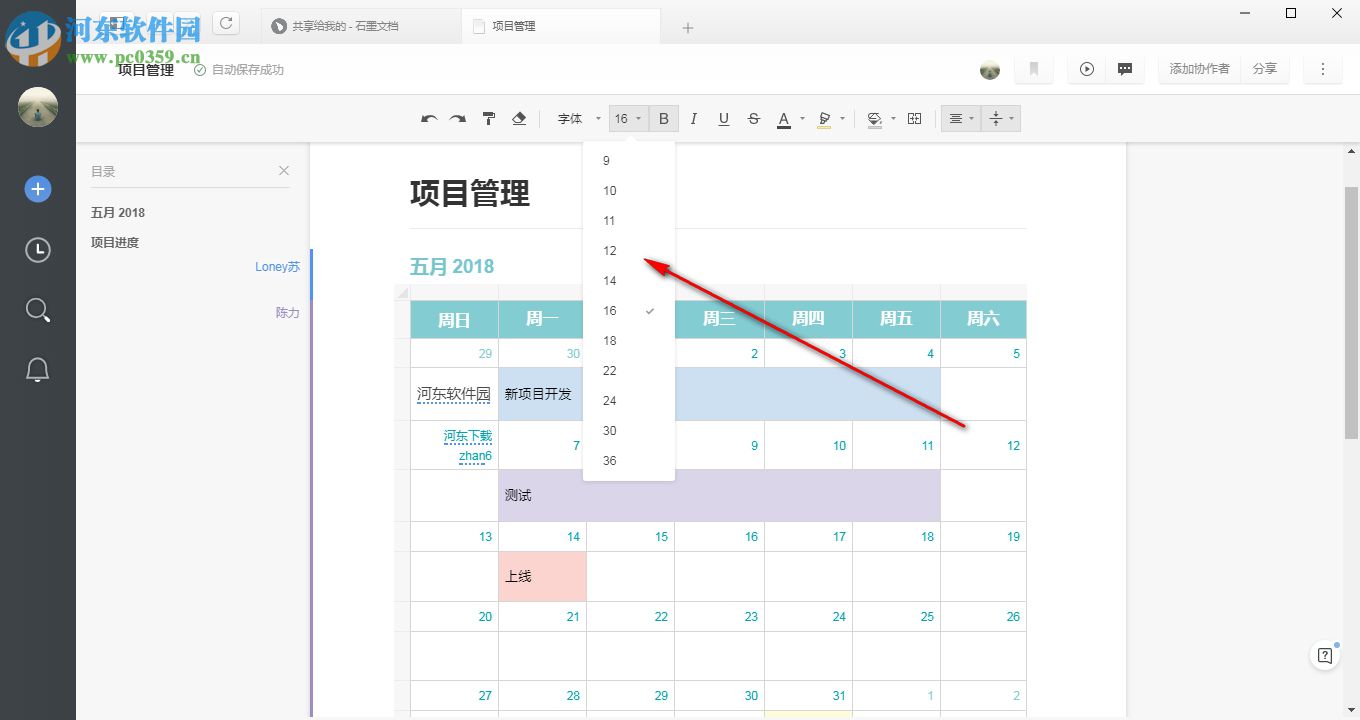Select the format painter tool
This screenshot has width=1360, height=720.
pyautogui.click(x=488, y=118)
